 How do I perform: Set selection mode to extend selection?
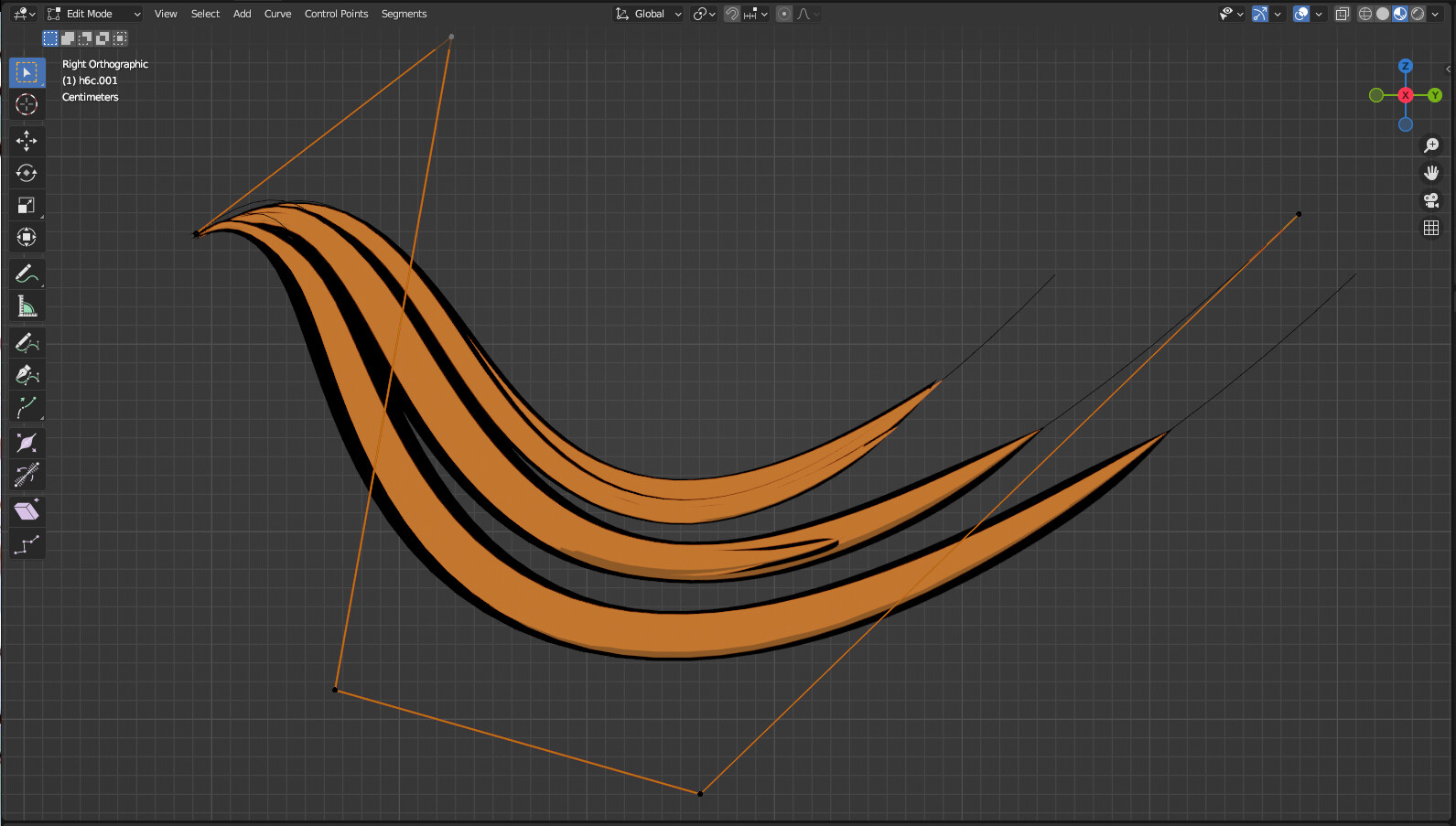[x=68, y=38]
